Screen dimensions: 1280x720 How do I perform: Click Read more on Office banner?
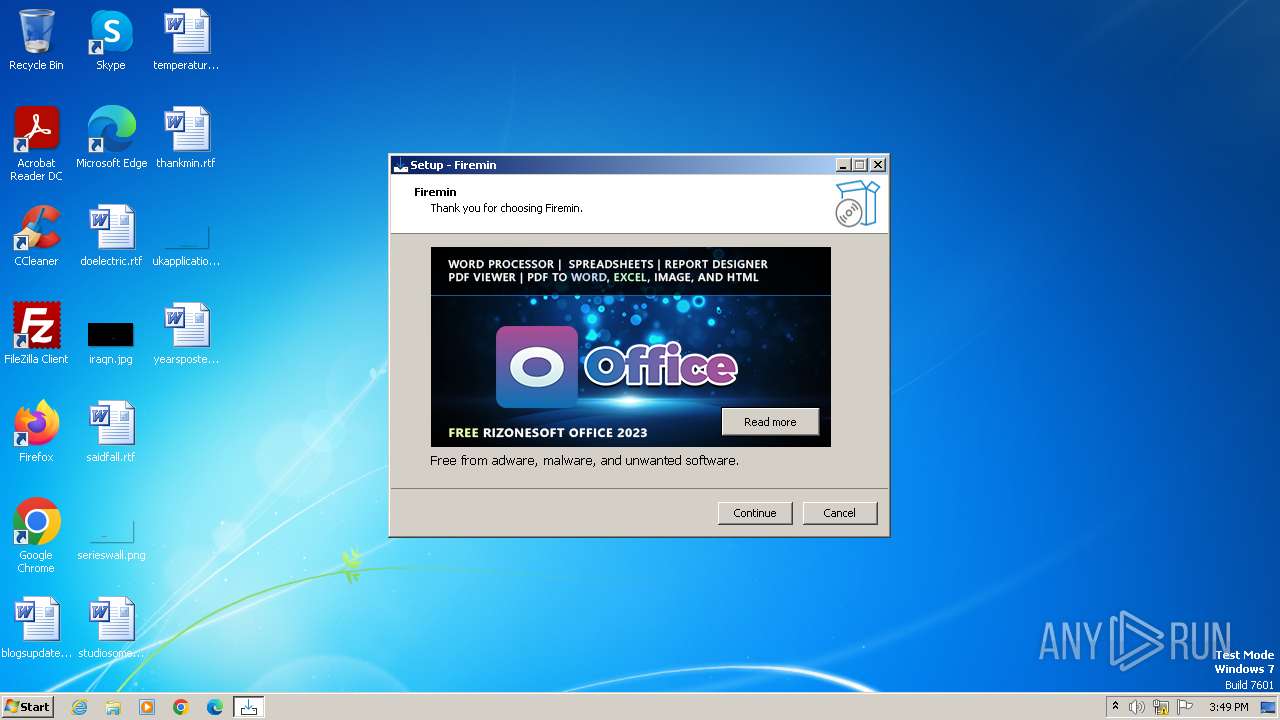click(770, 422)
